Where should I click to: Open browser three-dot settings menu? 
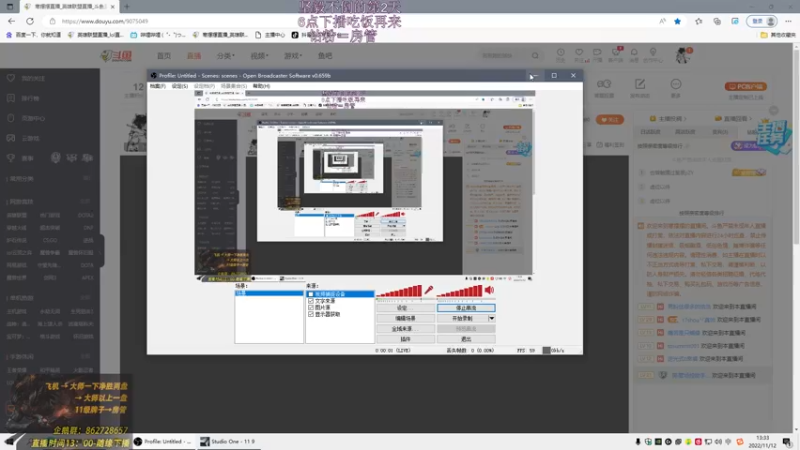[x=788, y=21]
